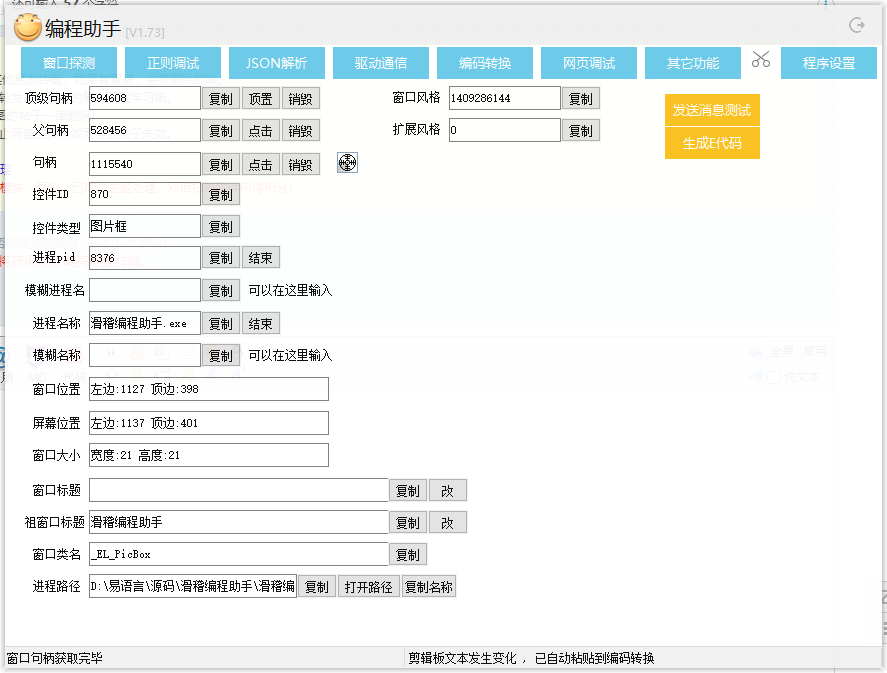Click the scissors icon tab

point(761,62)
